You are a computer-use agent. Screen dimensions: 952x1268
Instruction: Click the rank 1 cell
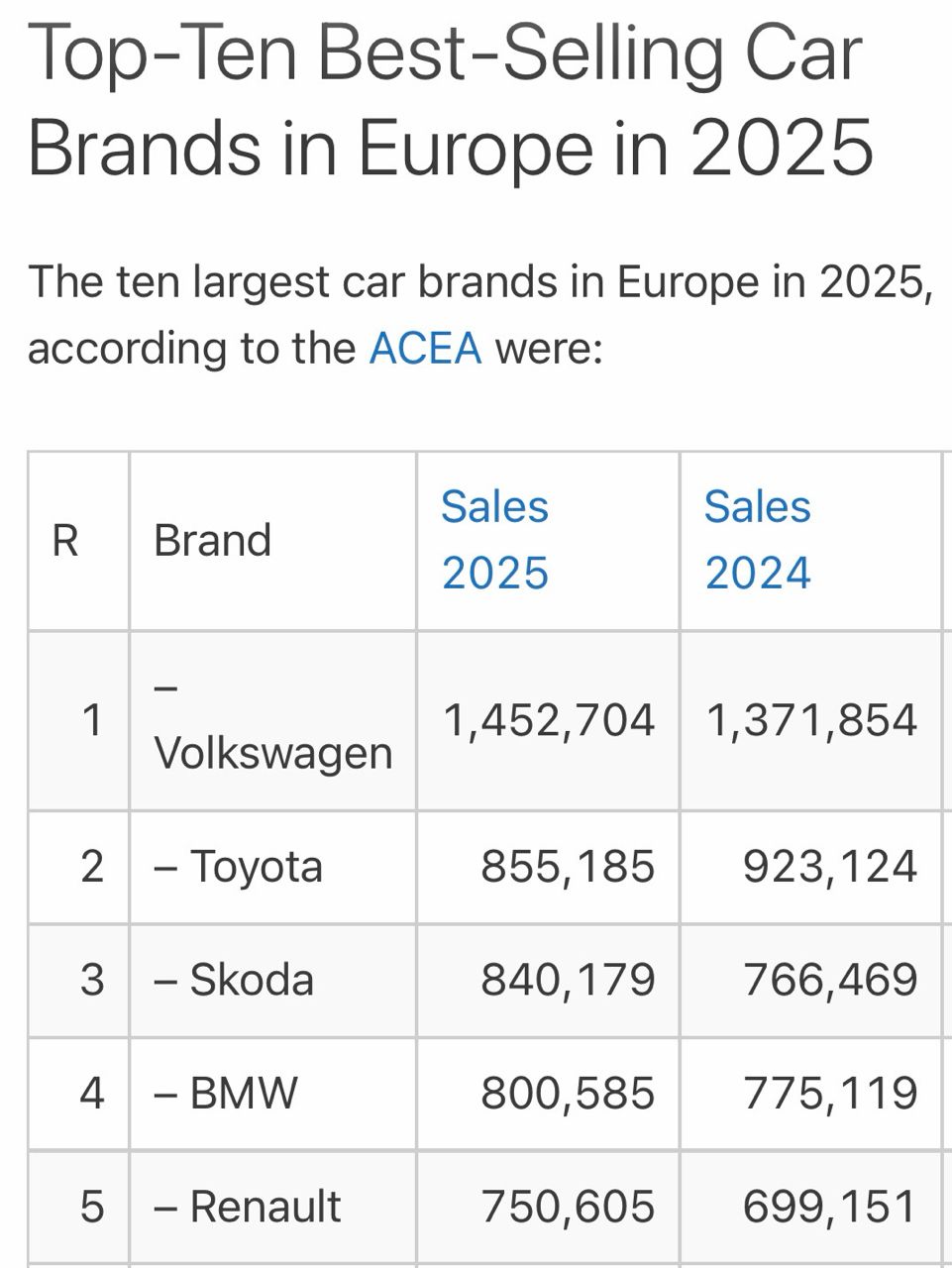92,720
